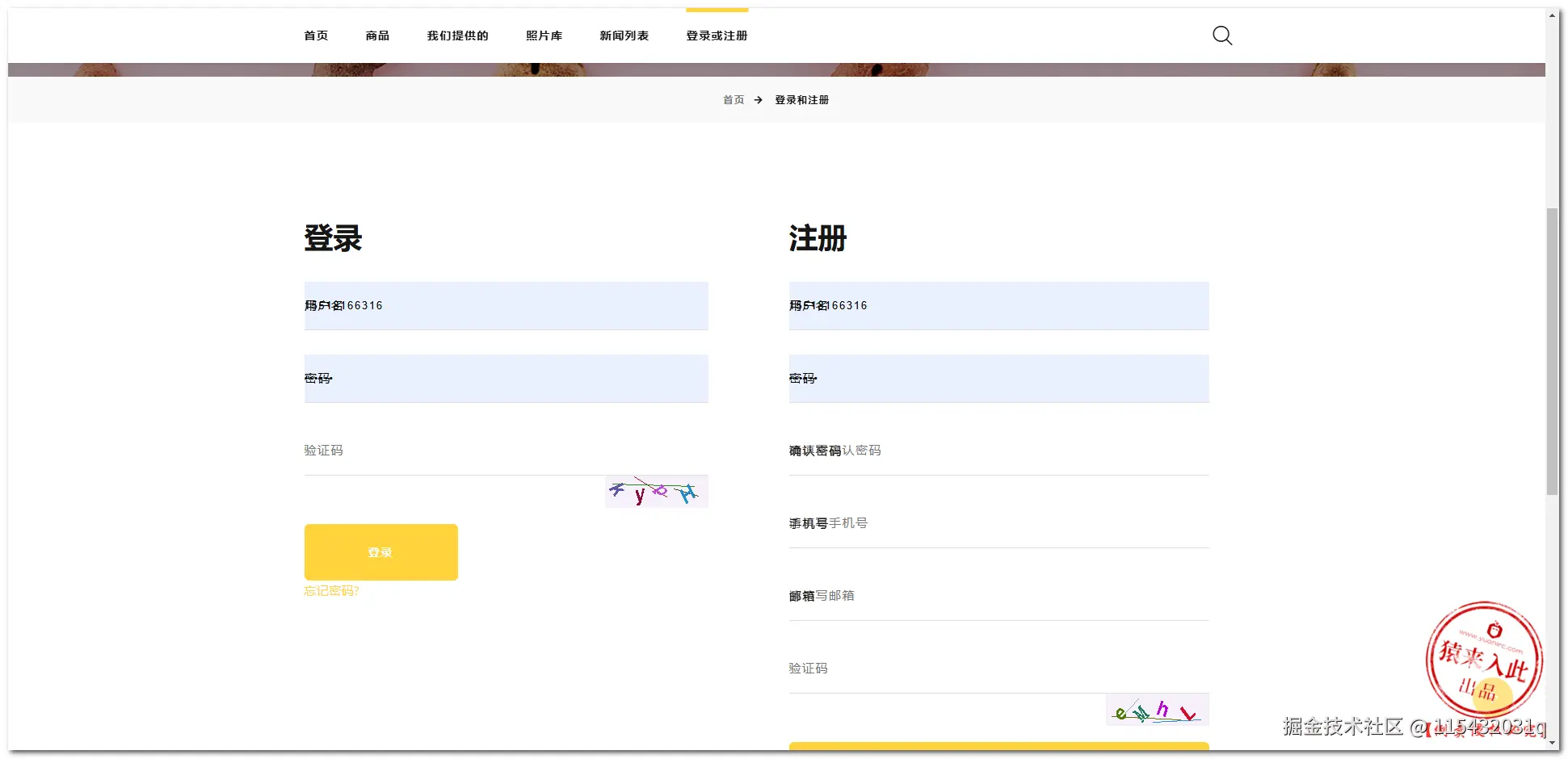Focus the registration username field

pyautogui.click(x=999, y=306)
